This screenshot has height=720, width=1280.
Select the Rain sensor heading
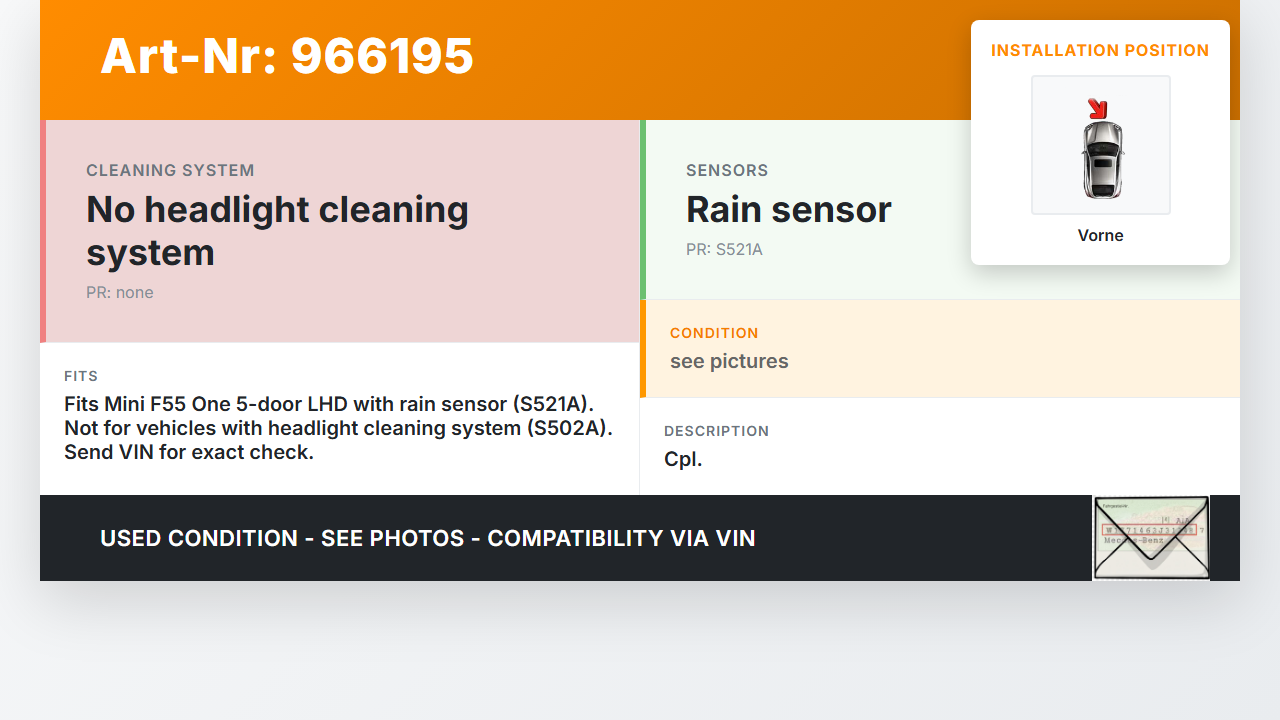point(788,209)
